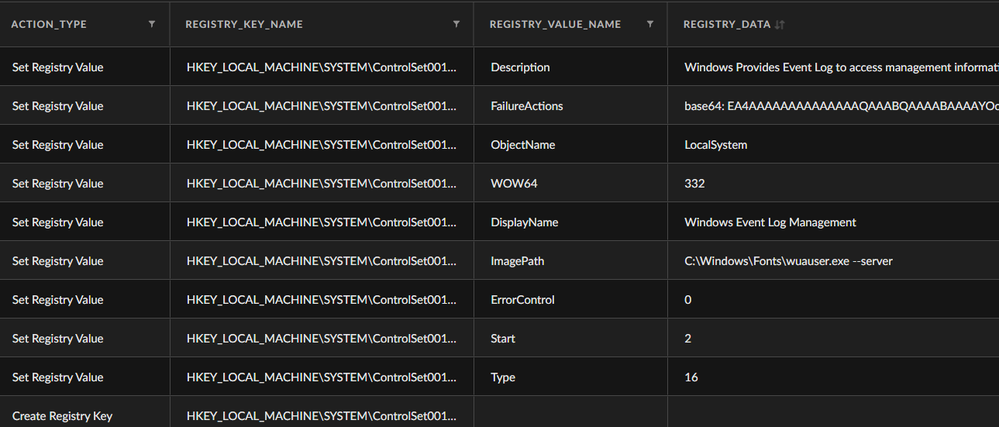Open the REGISTRY_KEY_NAME column filter icon
This screenshot has width=999, height=427.
coord(456,24)
